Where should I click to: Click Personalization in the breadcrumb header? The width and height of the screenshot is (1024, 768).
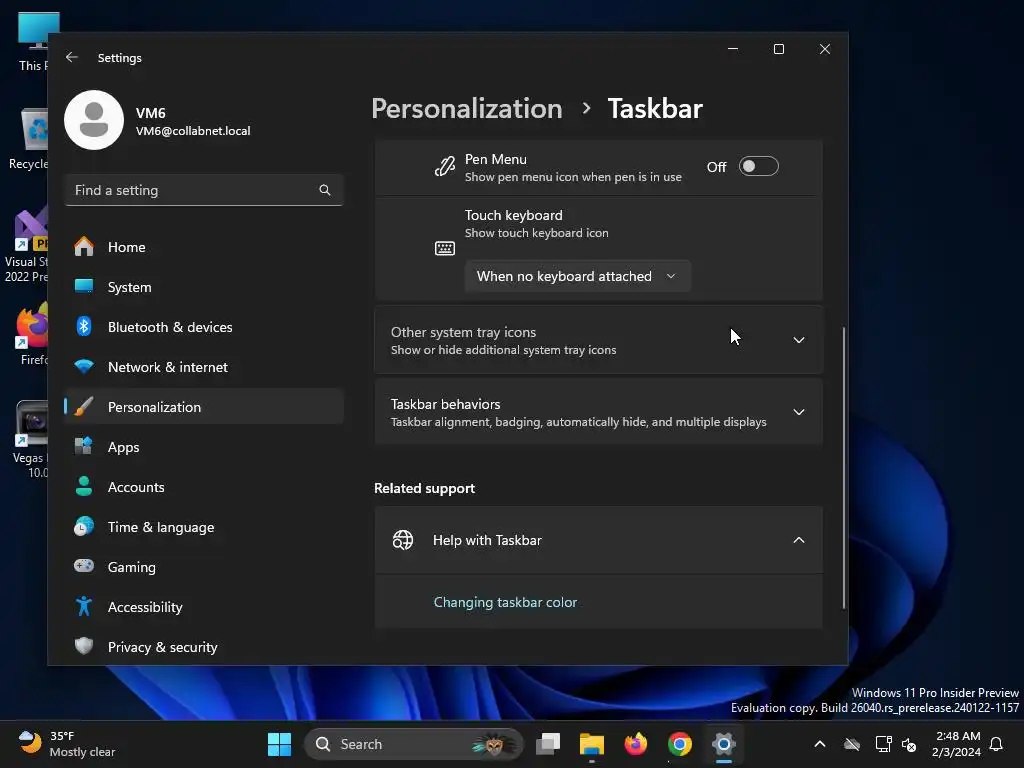[x=466, y=108]
